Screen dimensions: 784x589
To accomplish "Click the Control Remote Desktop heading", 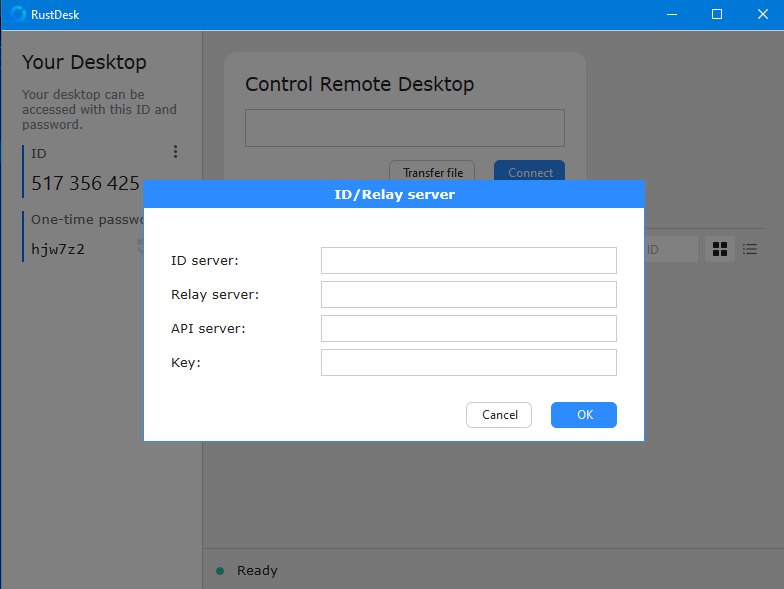I will click(360, 84).
